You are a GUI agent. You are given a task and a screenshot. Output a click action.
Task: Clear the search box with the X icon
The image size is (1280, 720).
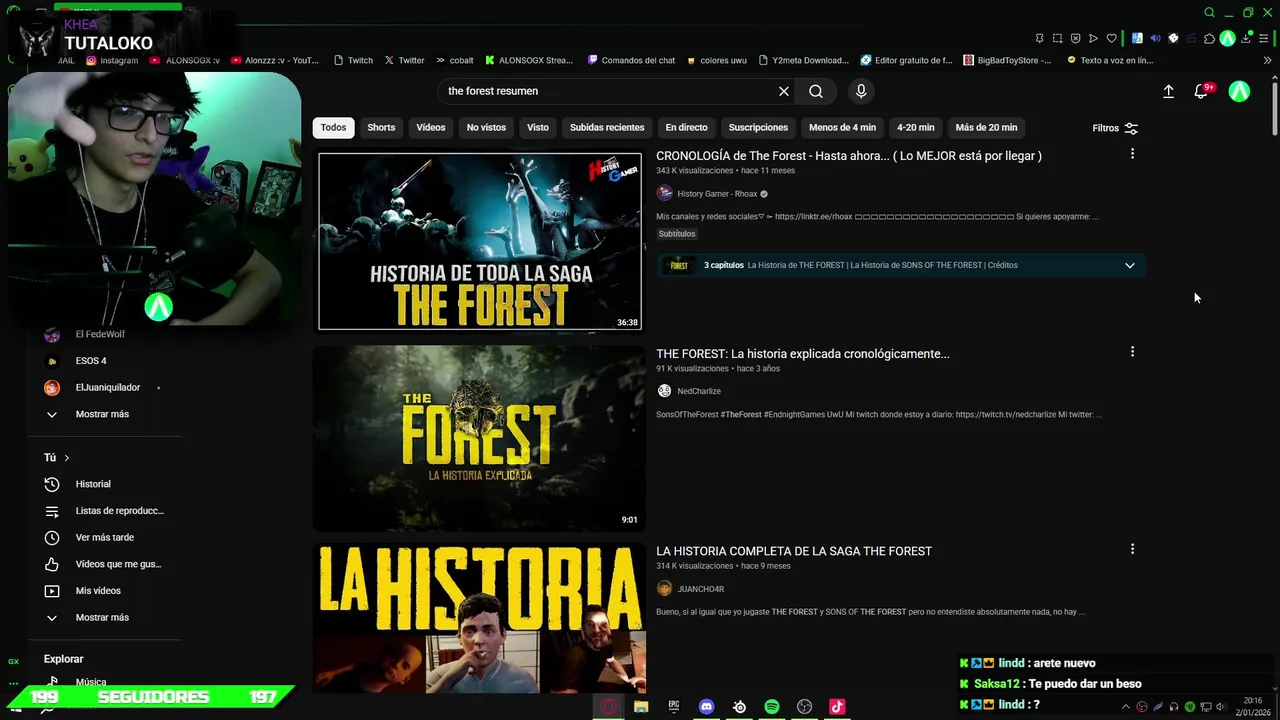point(784,91)
